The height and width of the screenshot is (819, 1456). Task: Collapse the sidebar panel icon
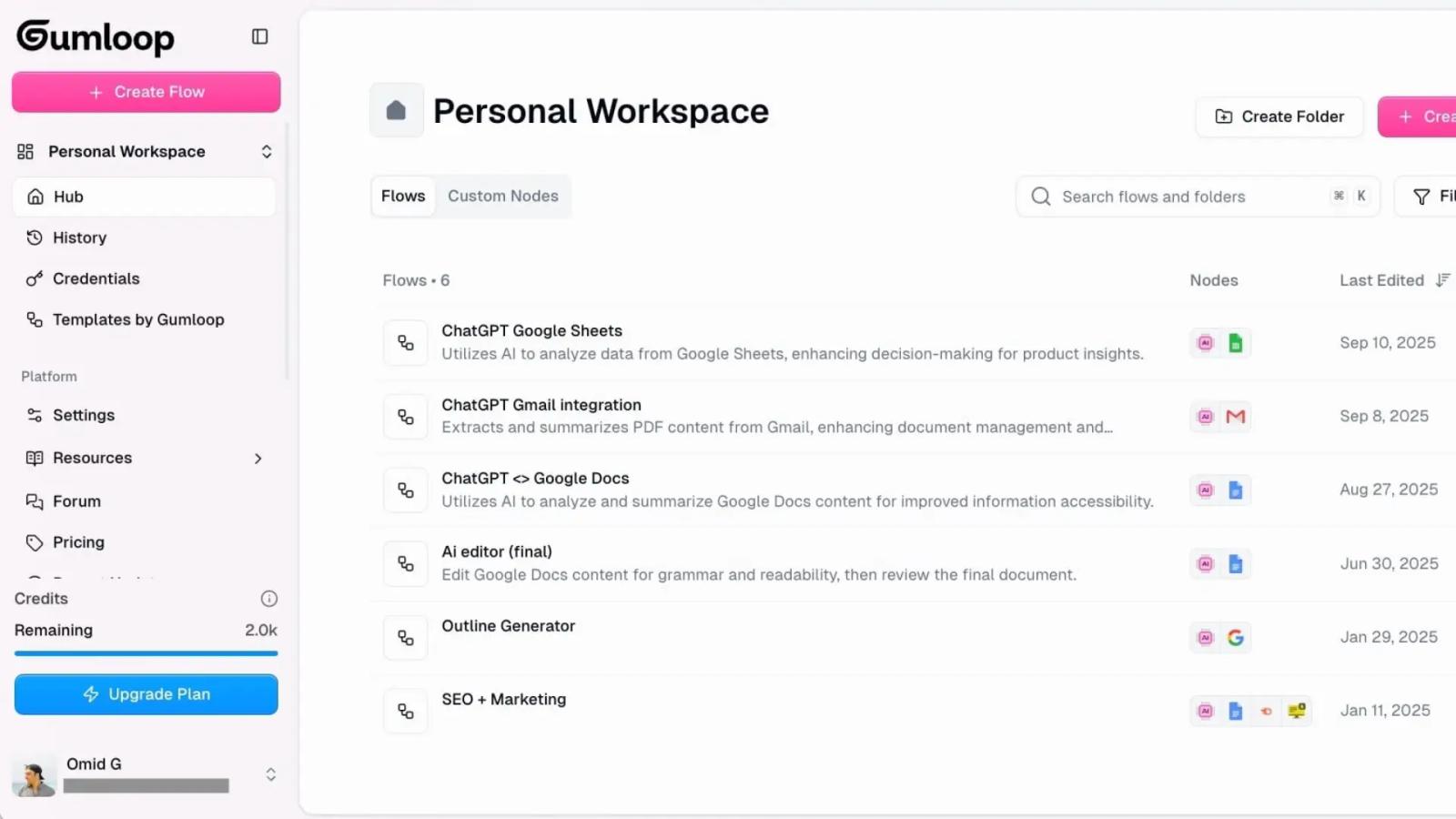click(259, 36)
